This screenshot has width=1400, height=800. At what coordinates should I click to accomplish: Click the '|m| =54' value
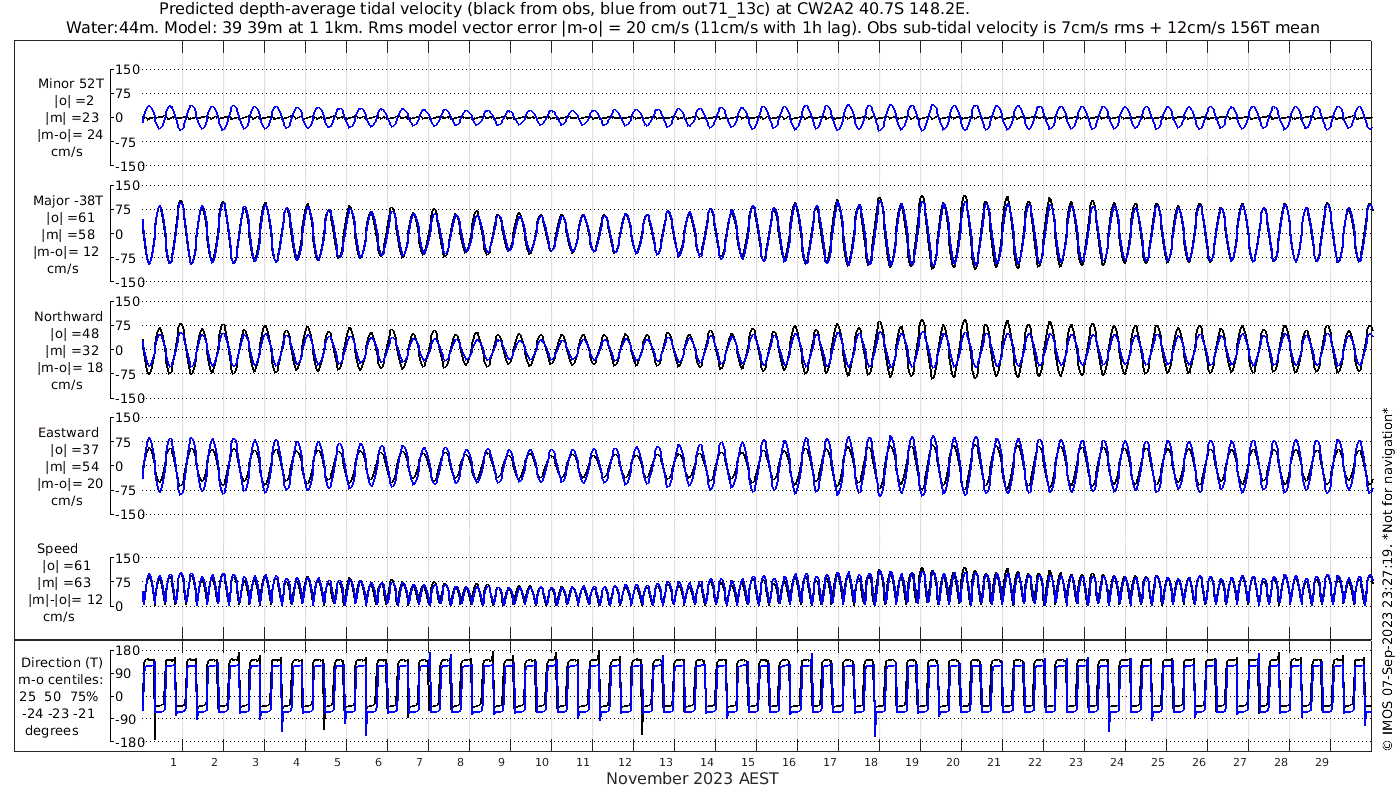(72, 467)
